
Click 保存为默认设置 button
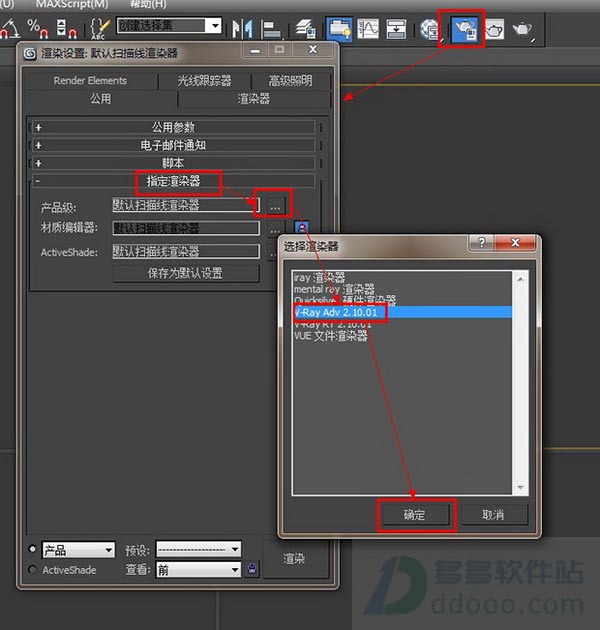point(186,273)
